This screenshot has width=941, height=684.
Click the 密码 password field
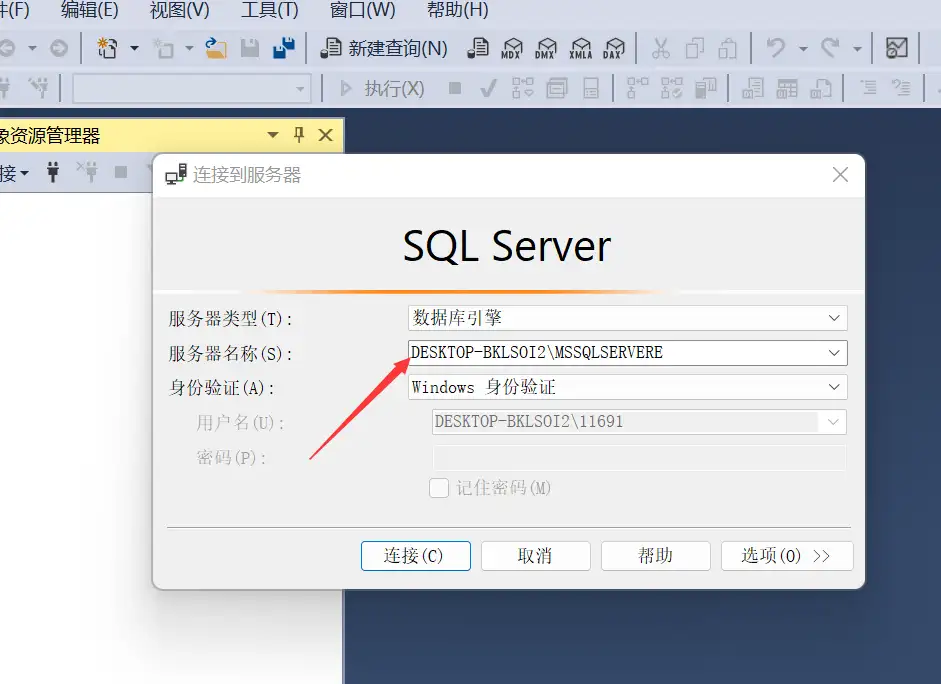(x=639, y=457)
